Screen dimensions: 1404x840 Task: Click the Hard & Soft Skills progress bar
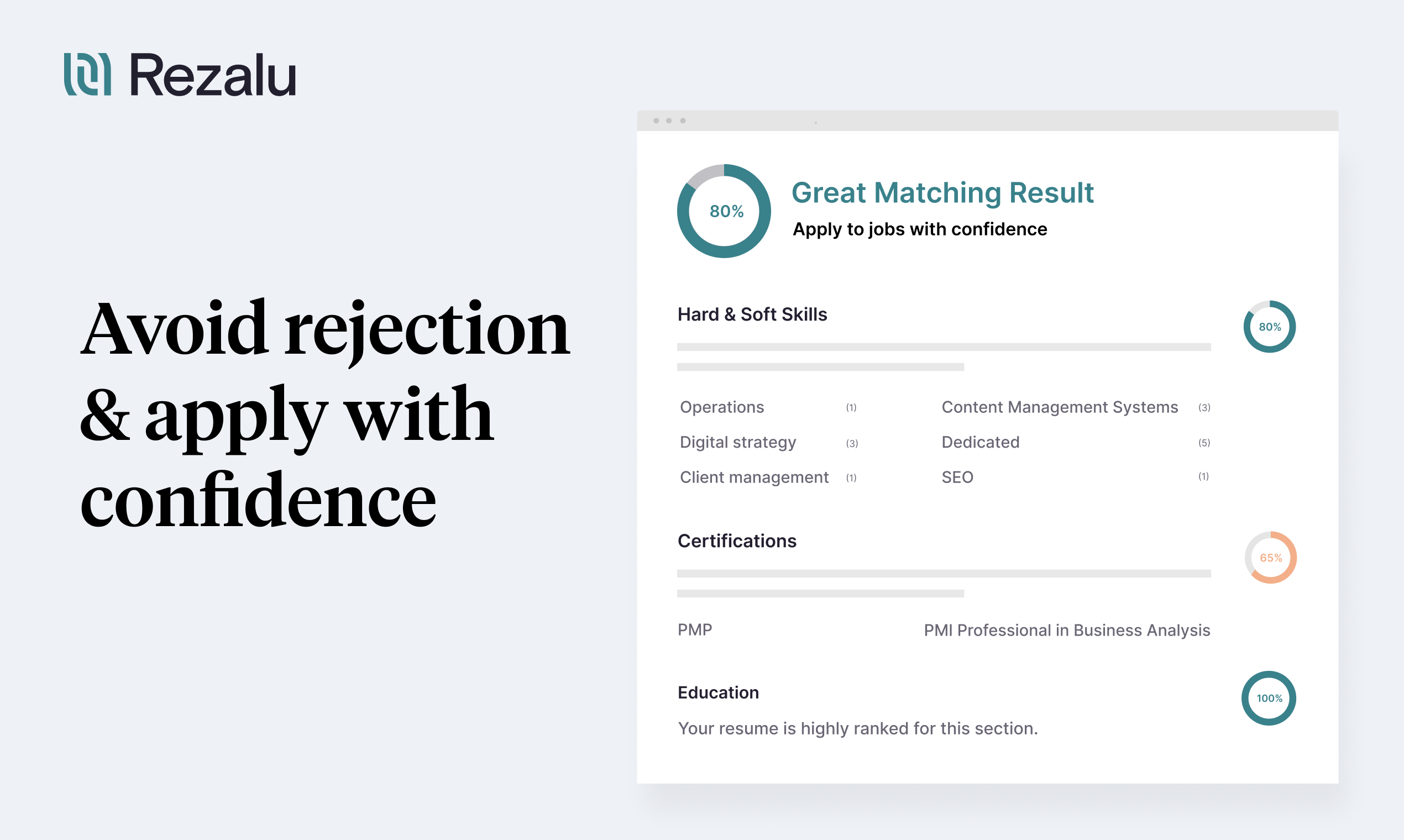click(x=943, y=347)
